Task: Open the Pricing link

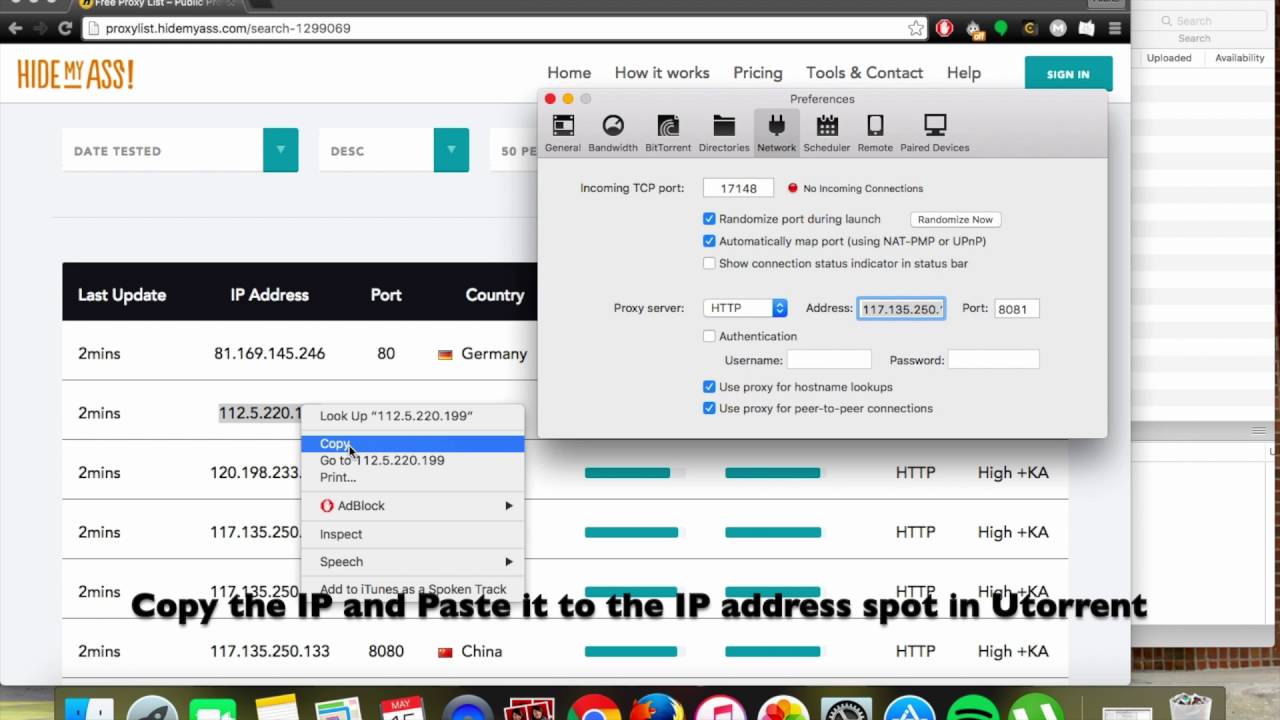Action: (x=758, y=73)
